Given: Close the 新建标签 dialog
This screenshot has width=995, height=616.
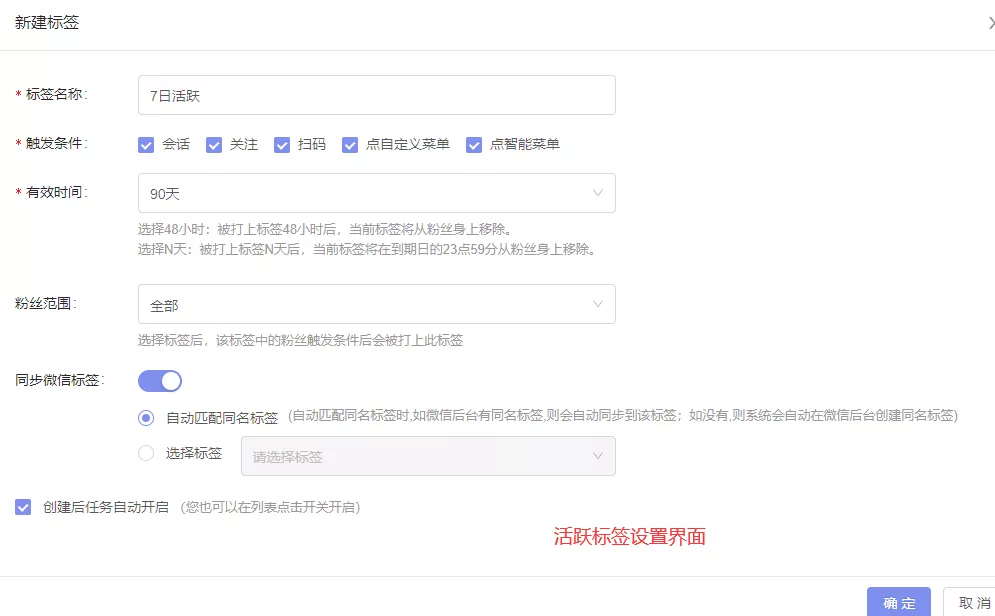Looking at the screenshot, I should coord(991,23).
